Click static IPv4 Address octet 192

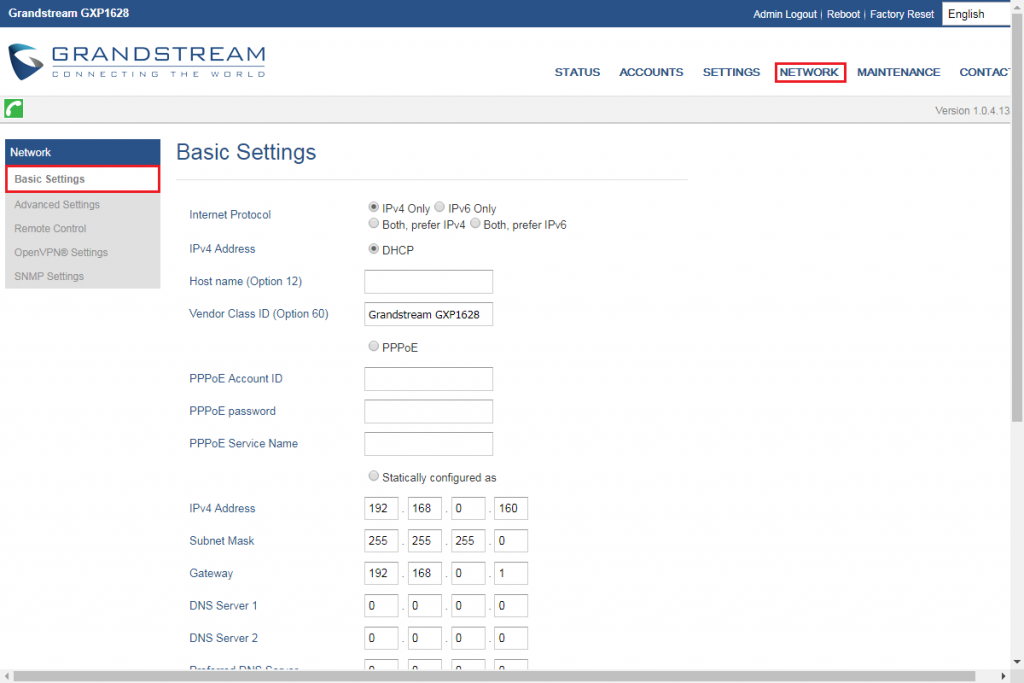point(381,508)
